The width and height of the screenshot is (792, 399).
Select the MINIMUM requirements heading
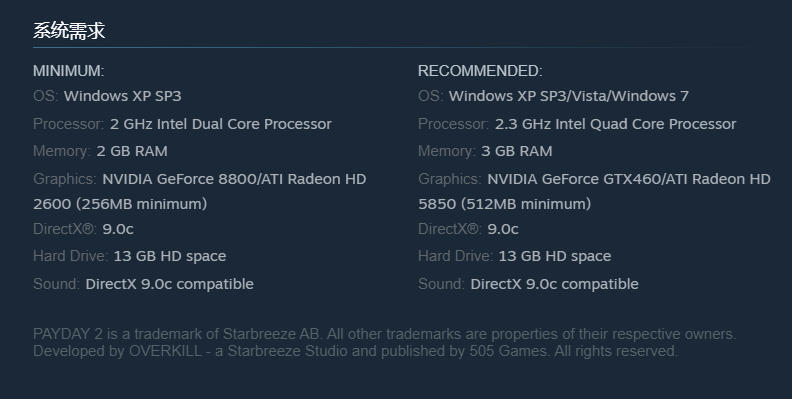click(69, 71)
